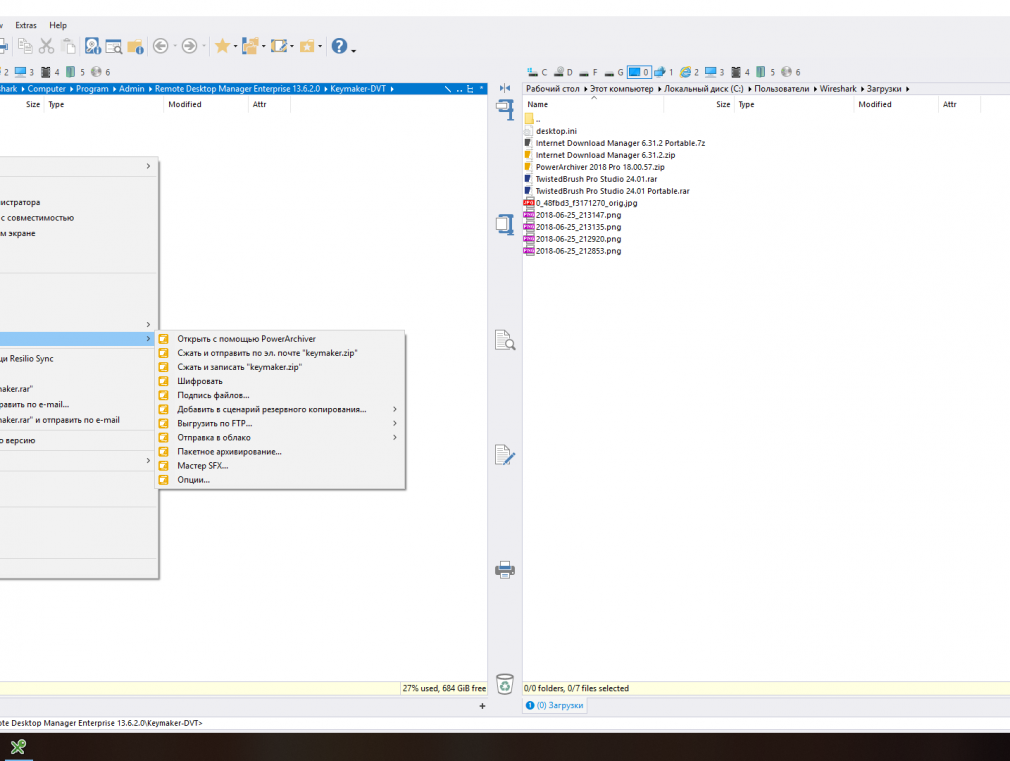The image size is (1010, 761).
Task: Select file 'TwistedBrush Pro Studio 24.01.rar'
Action: coord(596,179)
